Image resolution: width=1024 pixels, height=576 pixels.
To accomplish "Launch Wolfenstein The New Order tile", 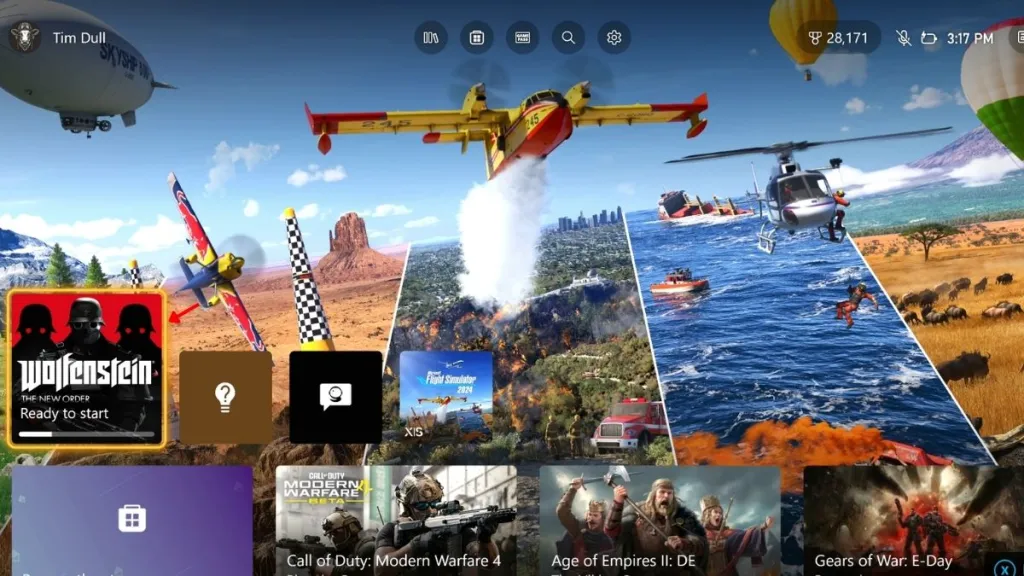I will (86, 369).
